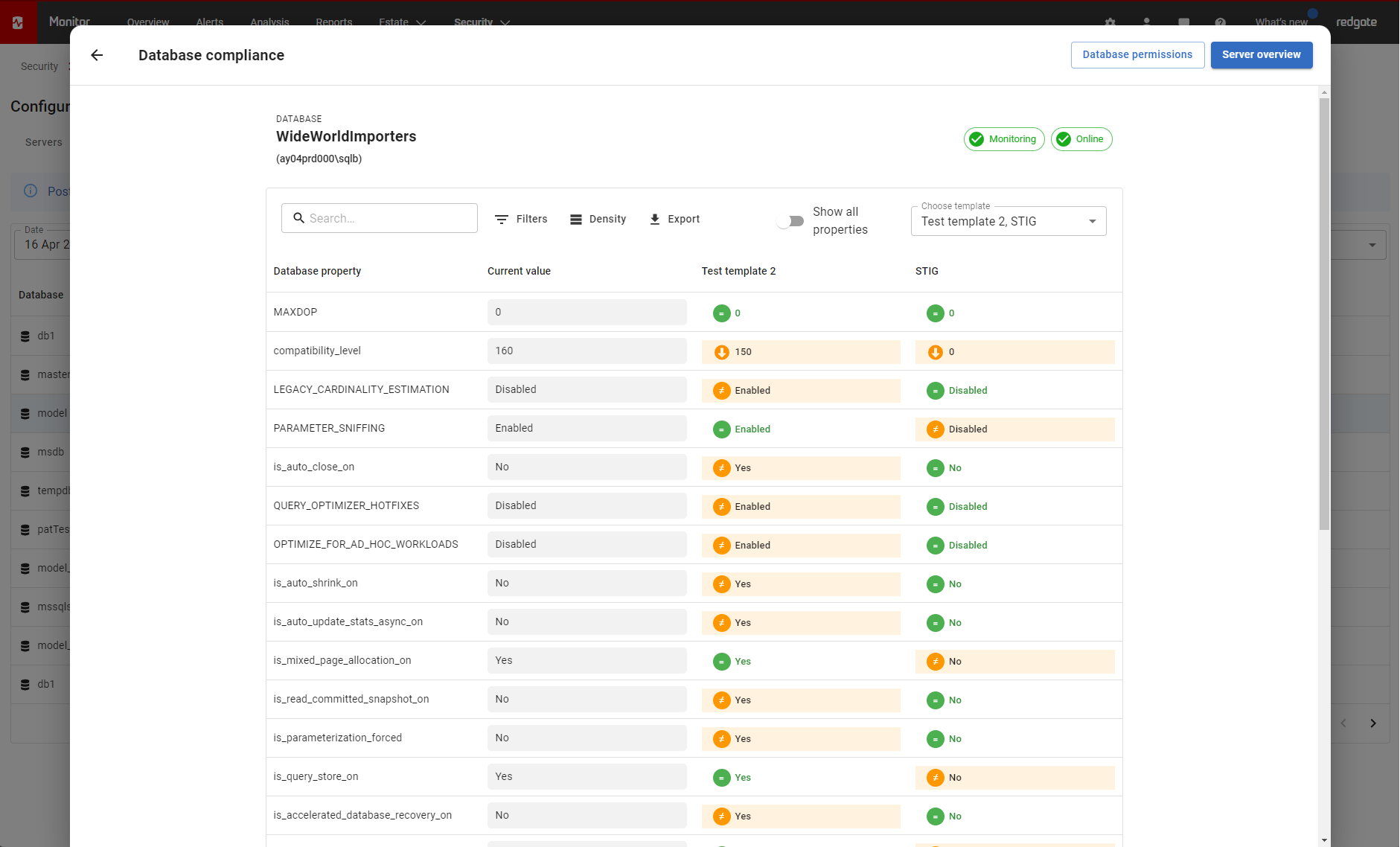Click is_auto_close_on not-equal icon
The image size is (1400, 847).
(721, 468)
